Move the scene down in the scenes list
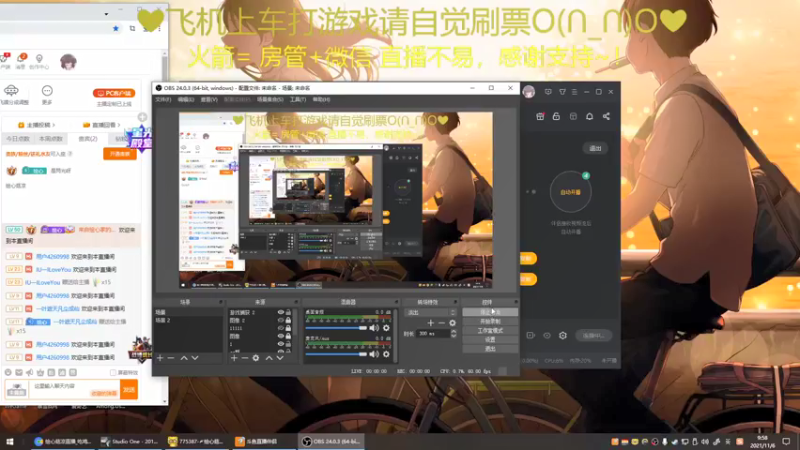 pos(195,358)
